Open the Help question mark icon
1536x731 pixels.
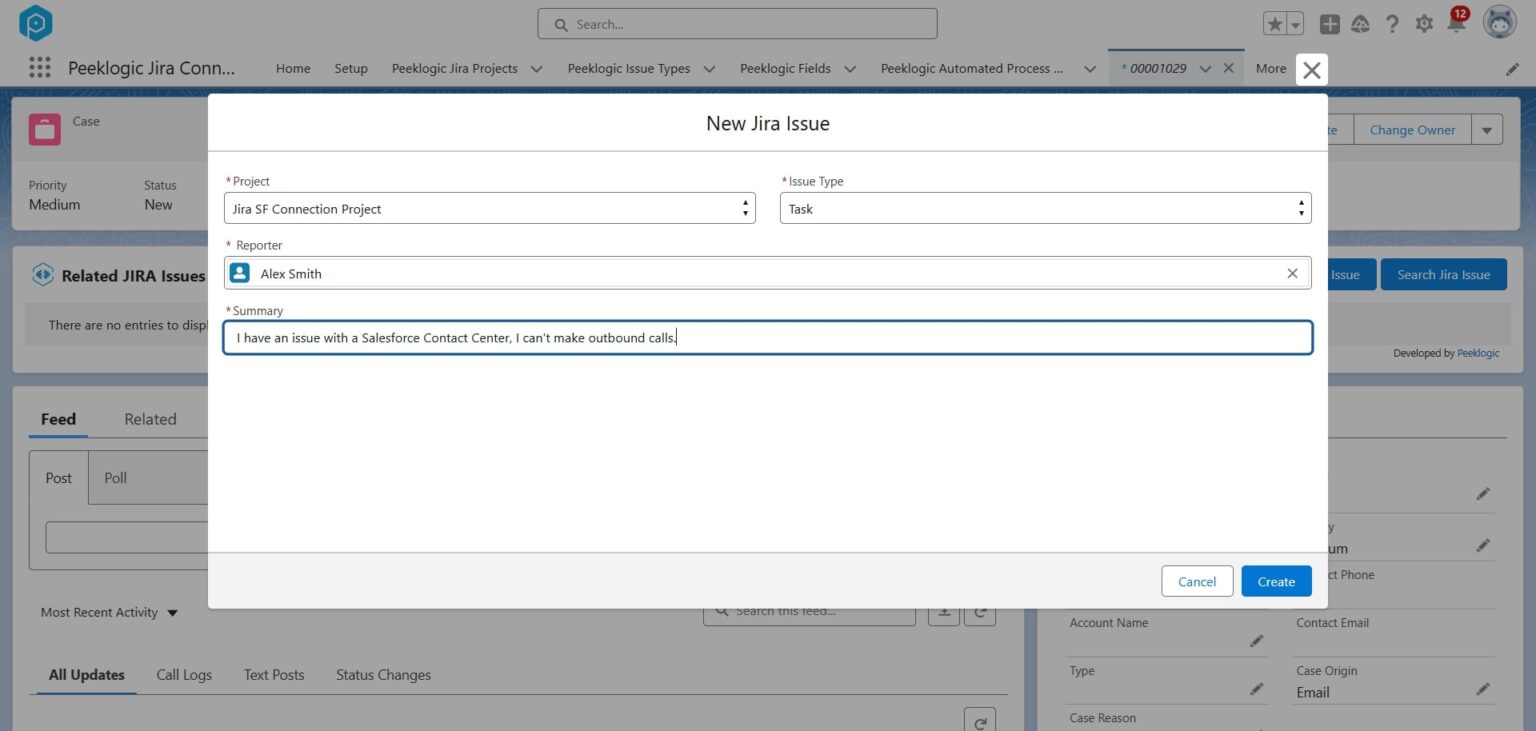pyautogui.click(x=1392, y=23)
